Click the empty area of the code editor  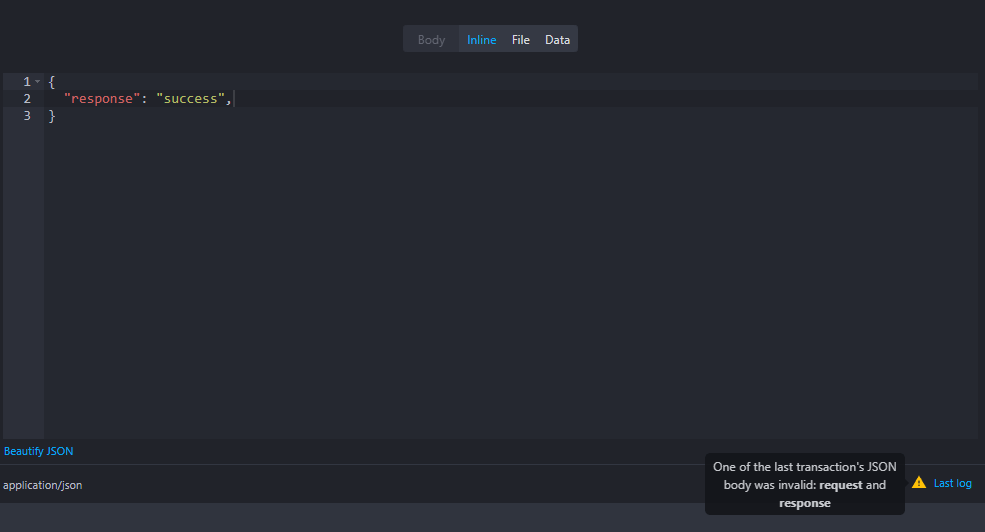pyautogui.click(x=500, y=280)
